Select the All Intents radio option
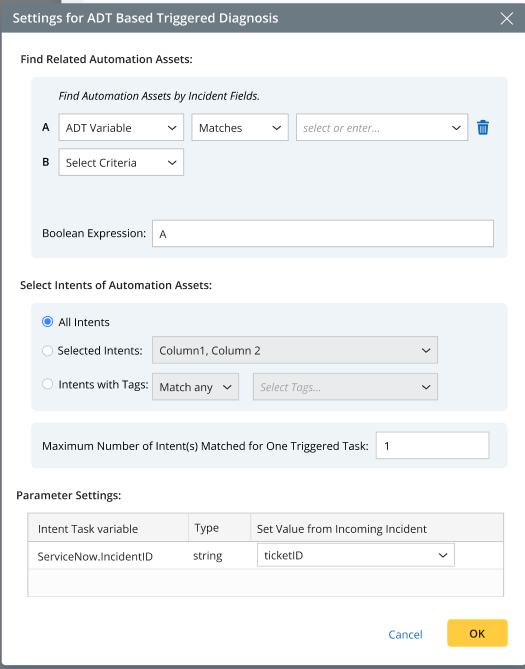This screenshot has width=525, height=669. (47, 322)
